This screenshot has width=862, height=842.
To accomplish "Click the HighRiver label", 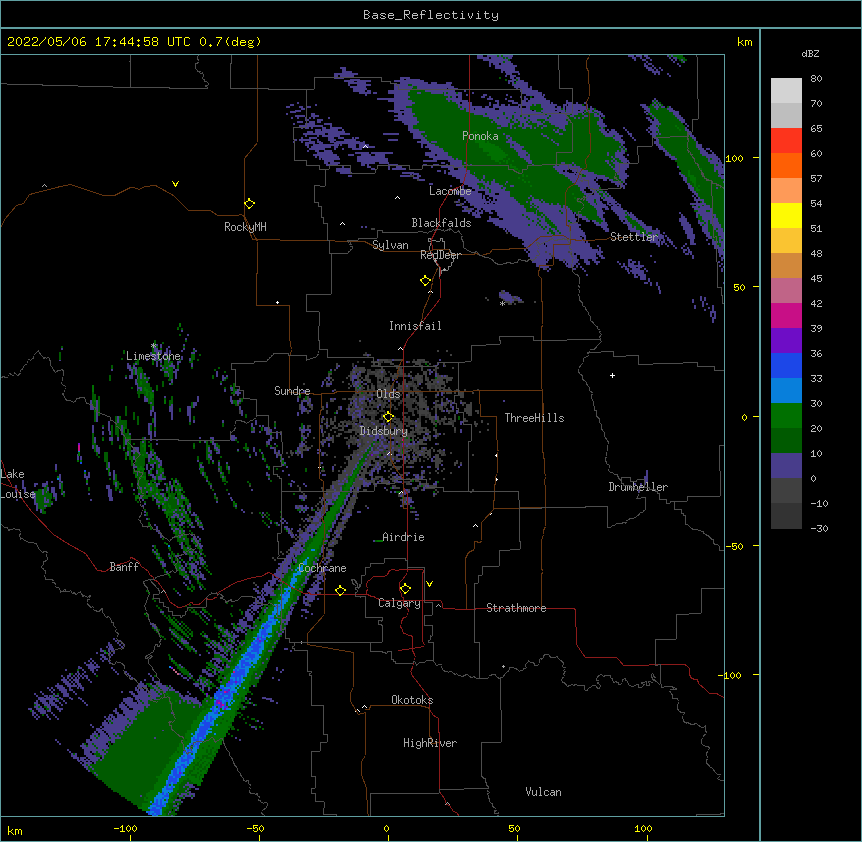I will click(x=430, y=743).
